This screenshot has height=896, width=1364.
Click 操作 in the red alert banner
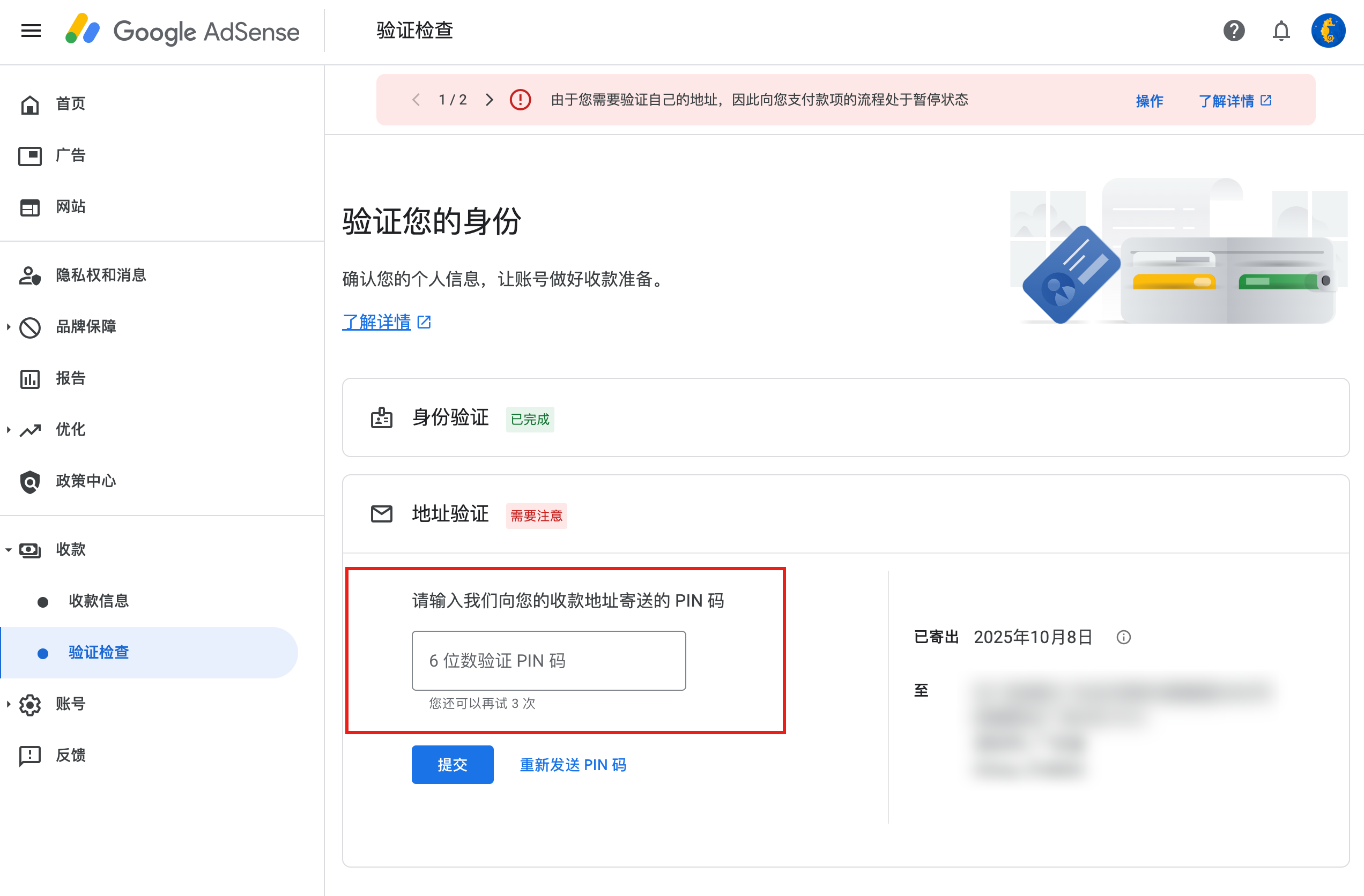(1149, 101)
